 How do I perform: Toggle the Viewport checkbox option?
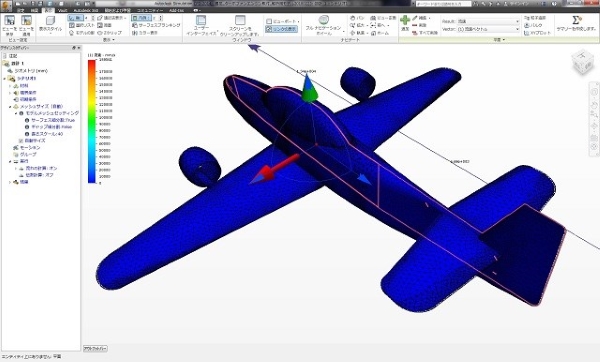[269, 21]
